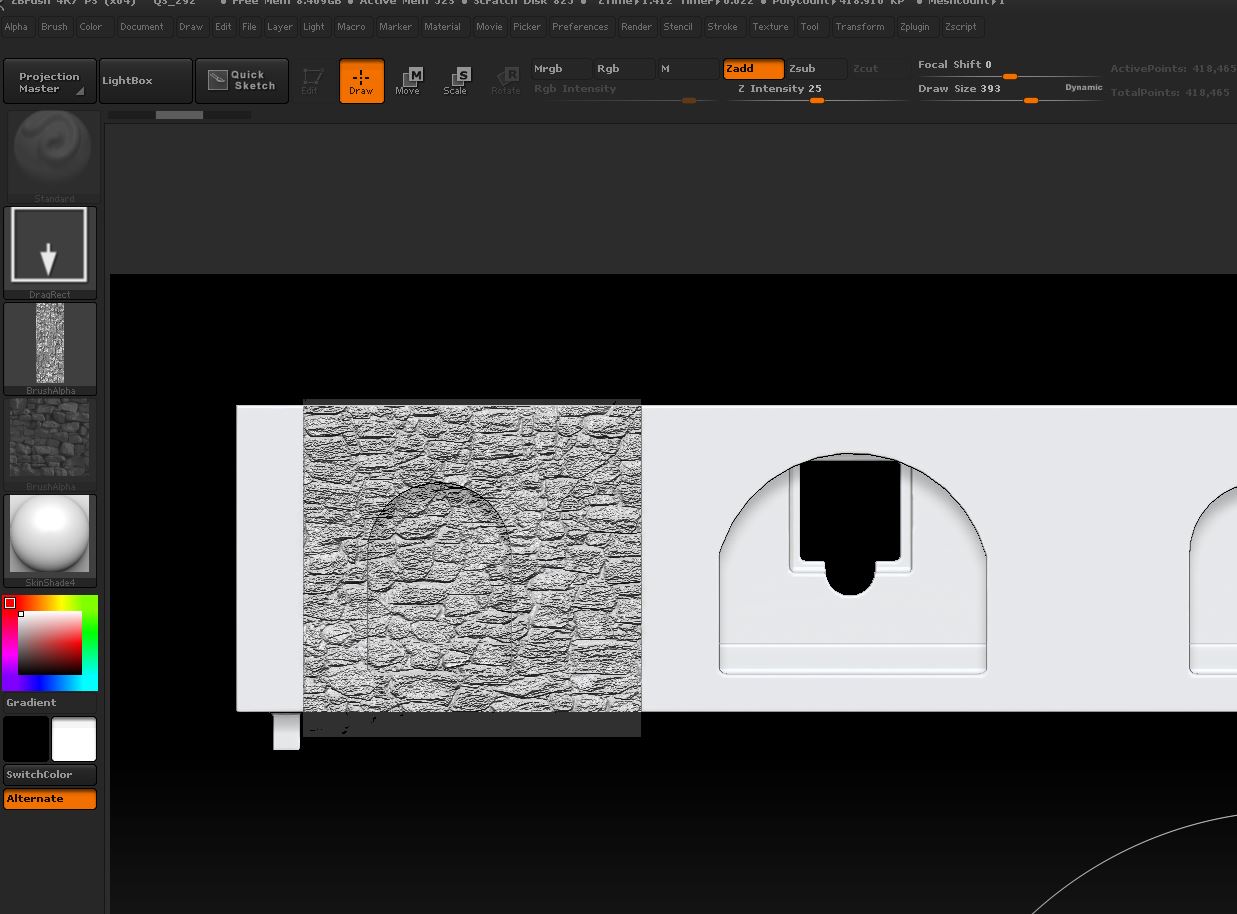
Task: Click the stone wall texture thumbnail
Action: coord(50,439)
